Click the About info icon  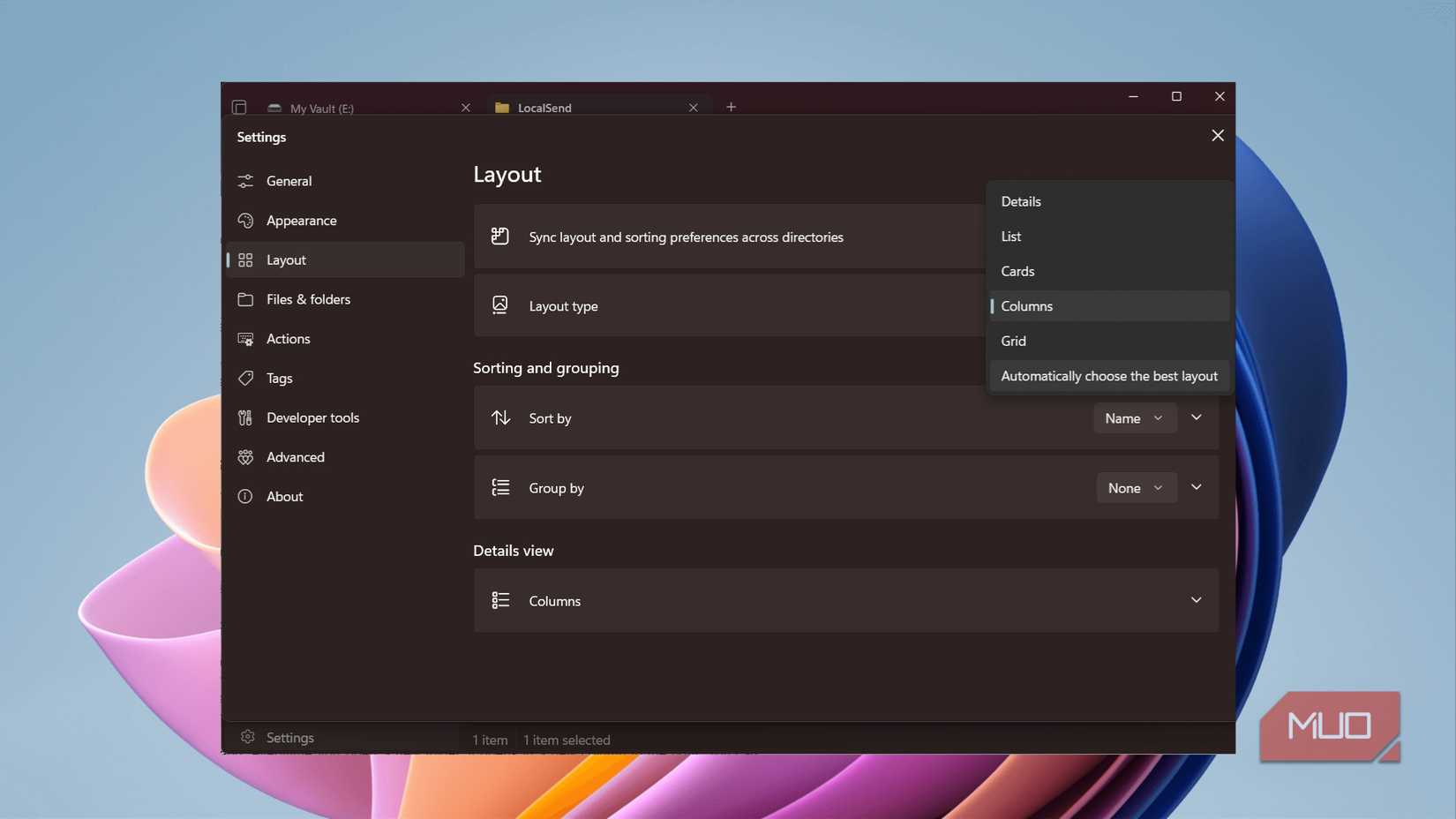point(245,496)
